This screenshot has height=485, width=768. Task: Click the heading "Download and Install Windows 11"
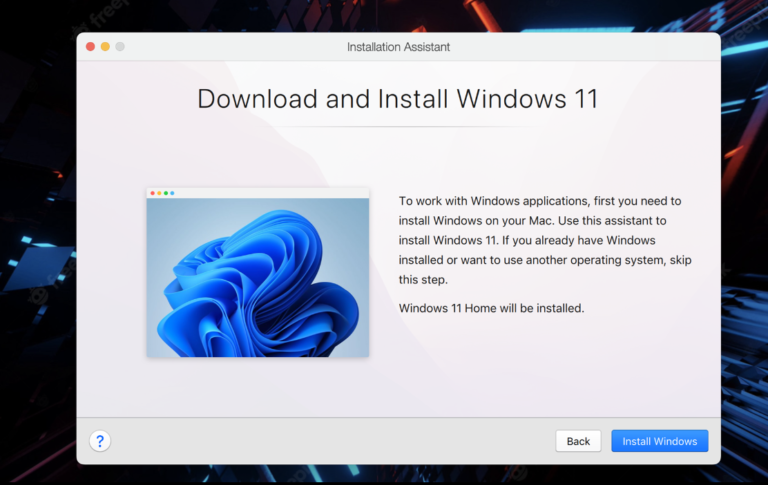[x=398, y=98]
